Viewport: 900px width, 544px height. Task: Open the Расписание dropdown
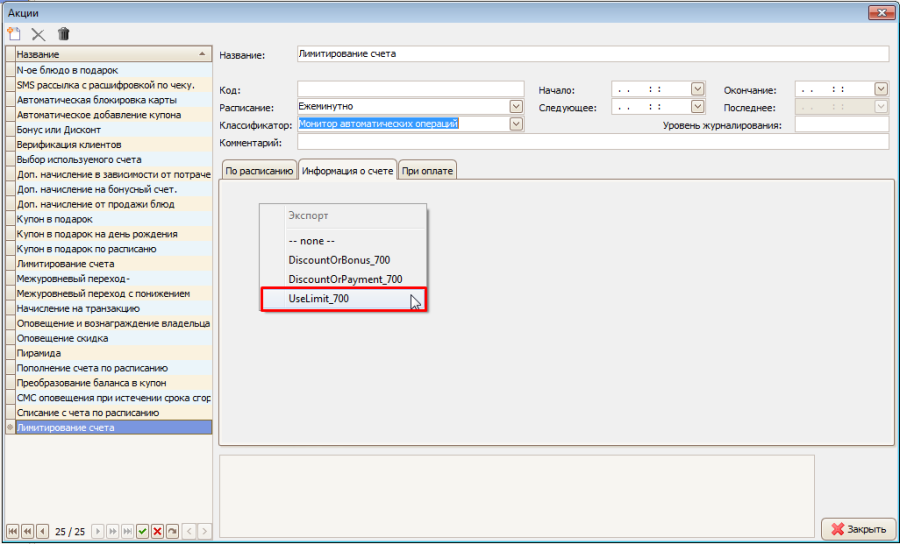click(516, 106)
